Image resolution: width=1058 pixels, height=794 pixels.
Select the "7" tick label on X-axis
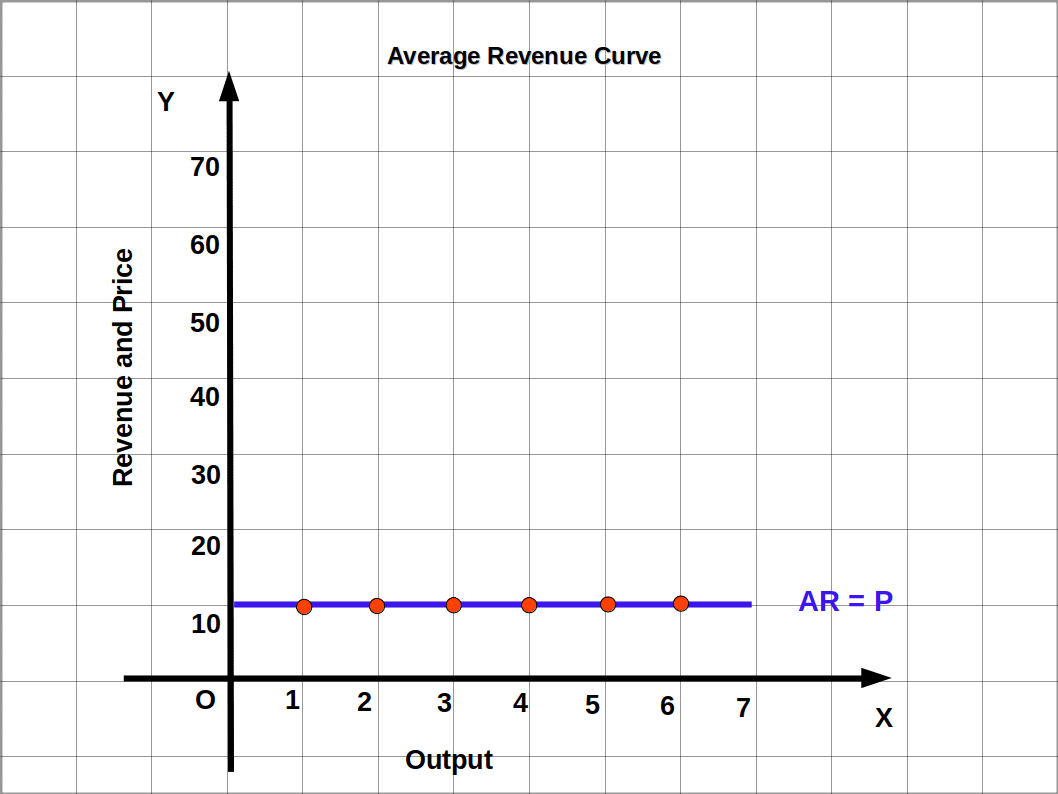743,708
